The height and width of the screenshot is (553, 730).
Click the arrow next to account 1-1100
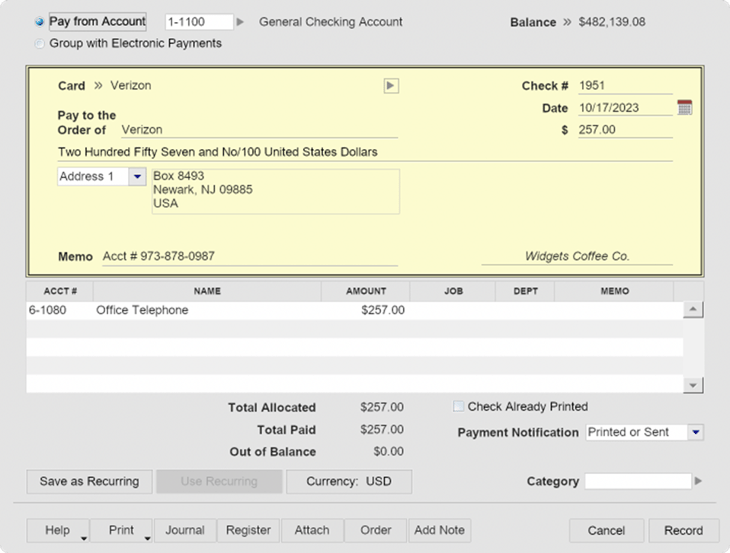[x=240, y=22]
